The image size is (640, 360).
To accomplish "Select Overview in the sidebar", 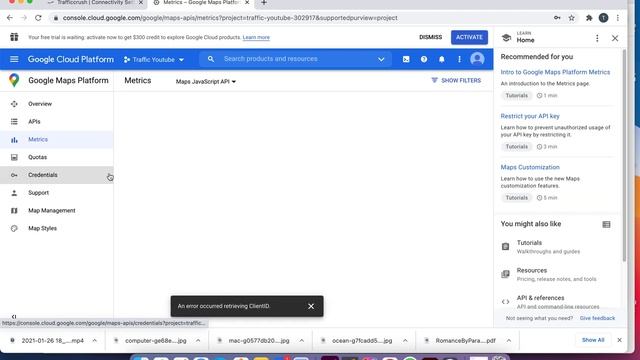I will coord(57,104).
